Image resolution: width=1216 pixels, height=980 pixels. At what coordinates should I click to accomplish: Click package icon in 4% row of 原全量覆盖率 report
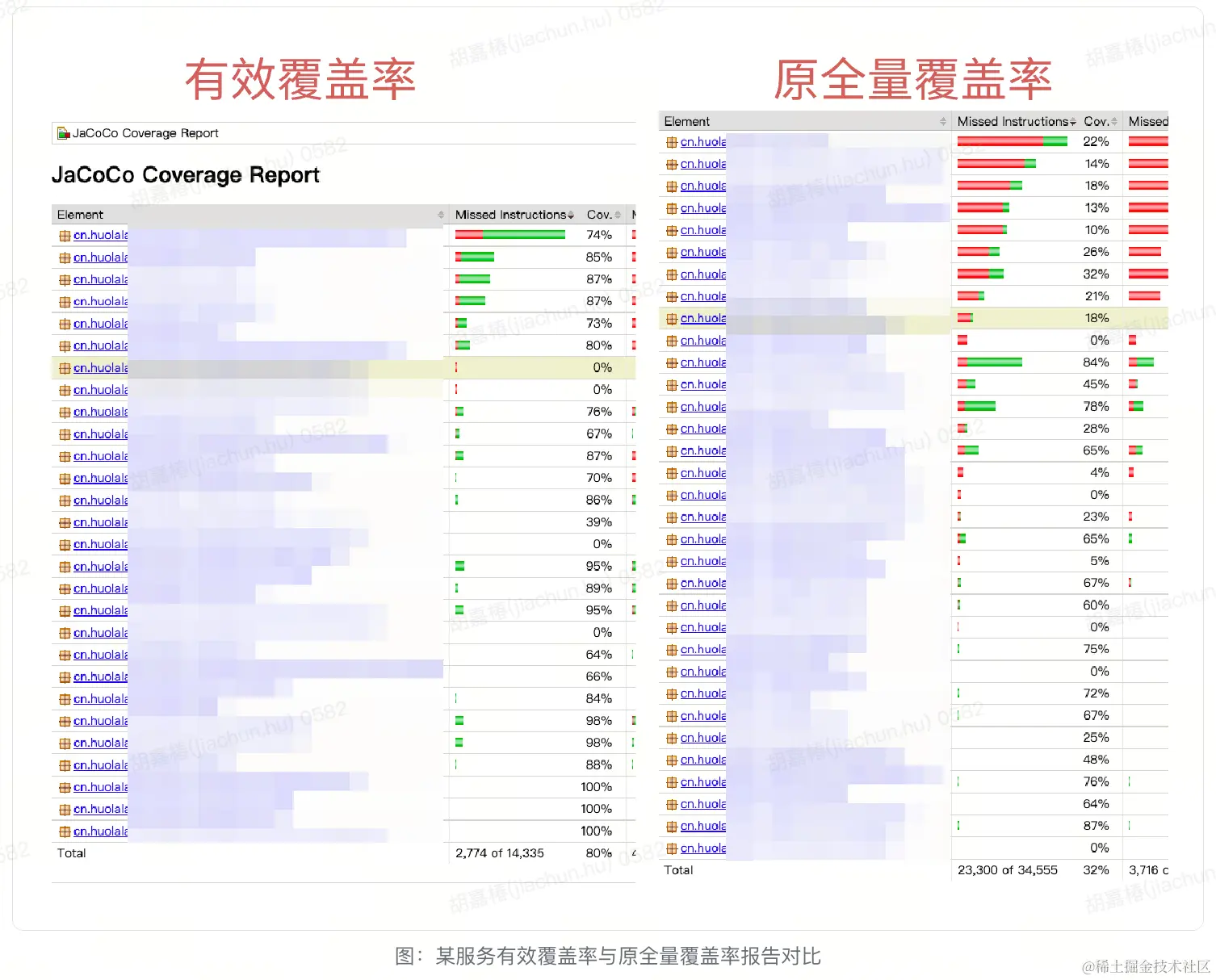(672, 473)
